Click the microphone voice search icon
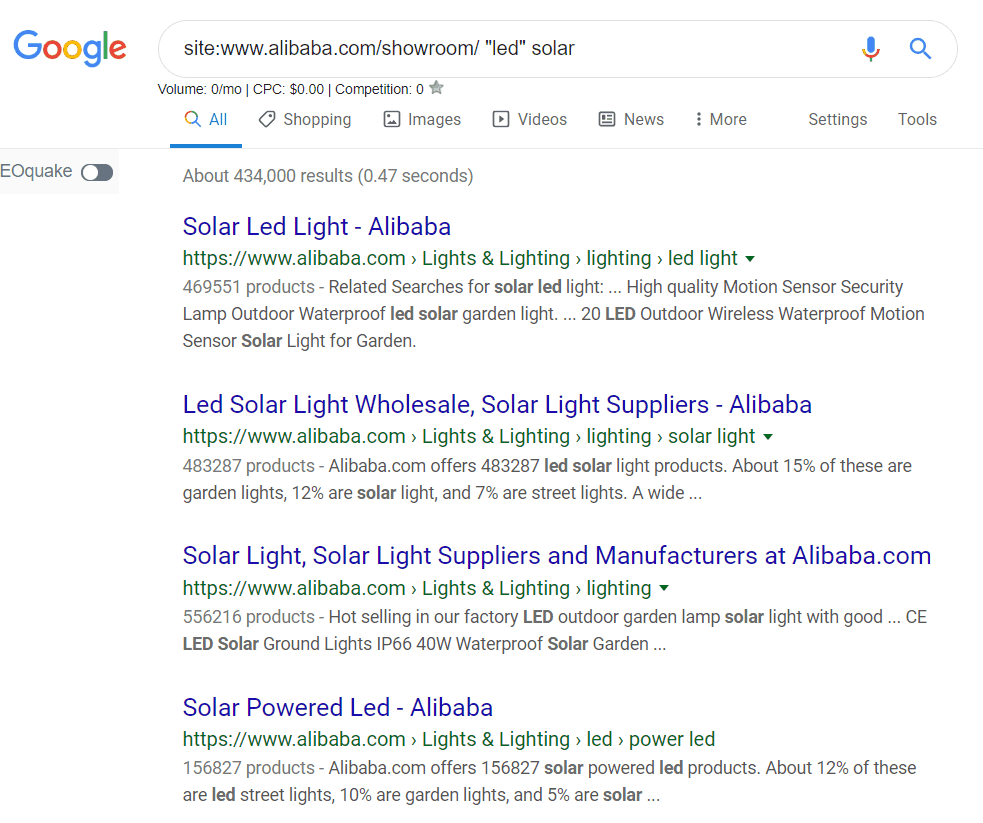The height and width of the screenshot is (823, 983). 871,48
